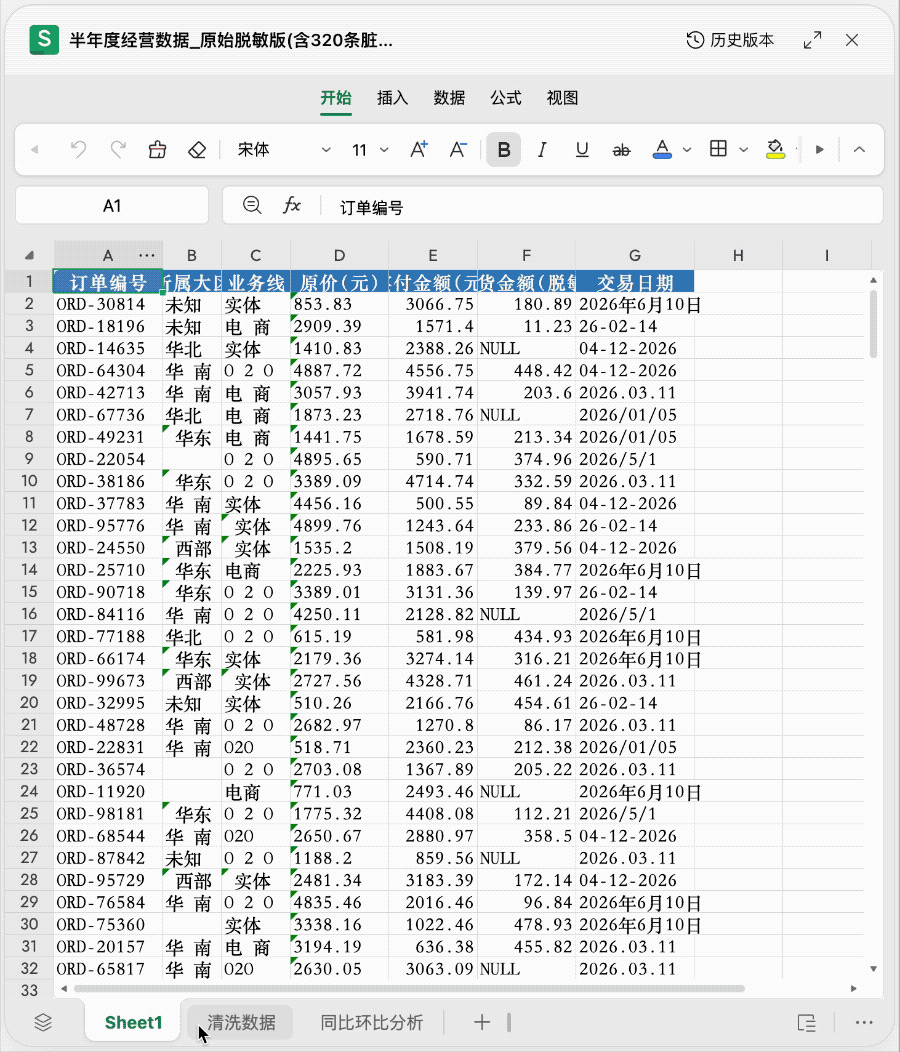The width and height of the screenshot is (900, 1052).
Task: Select the NULL cell in row 4
Action: 527,349
